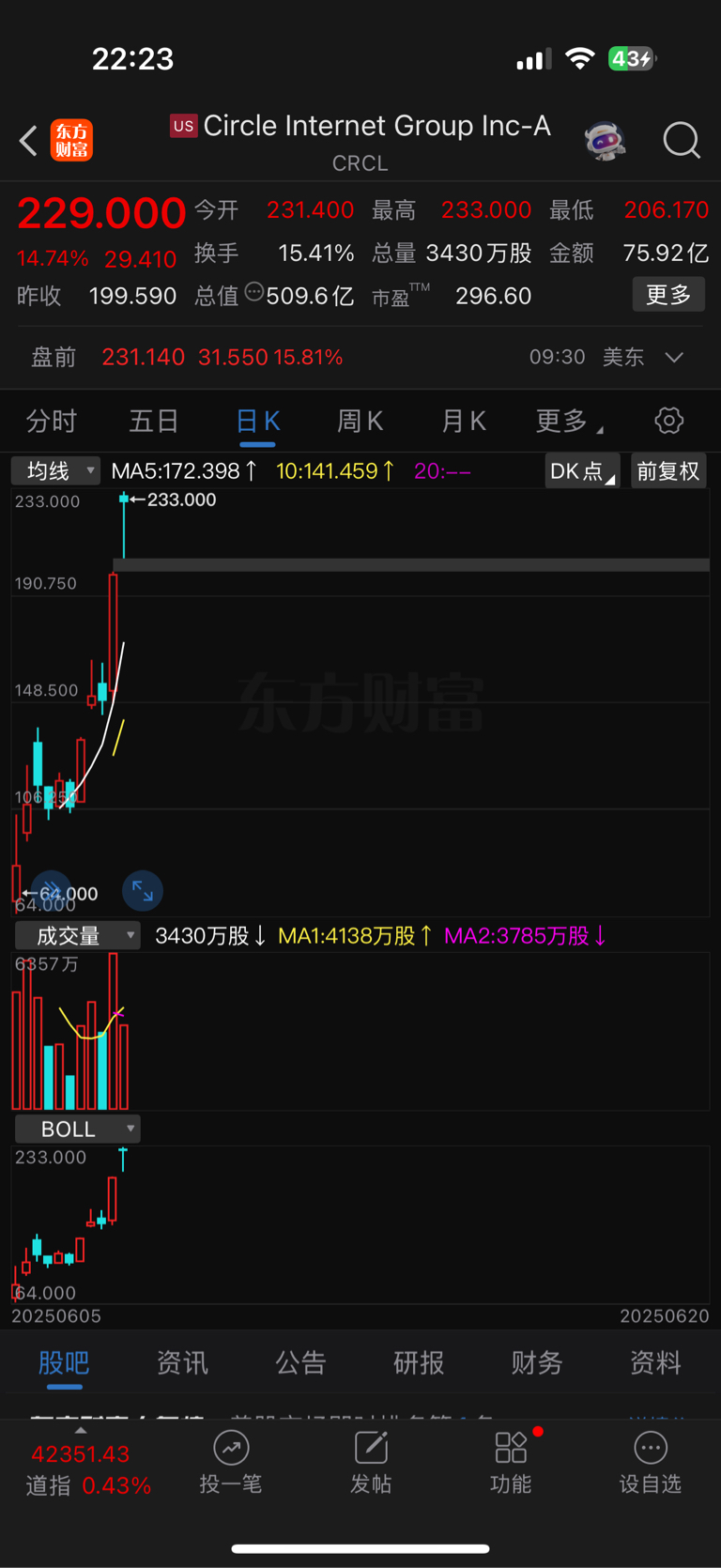
Task: Tap the Wi-Fi status icon
Action: [x=580, y=59]
